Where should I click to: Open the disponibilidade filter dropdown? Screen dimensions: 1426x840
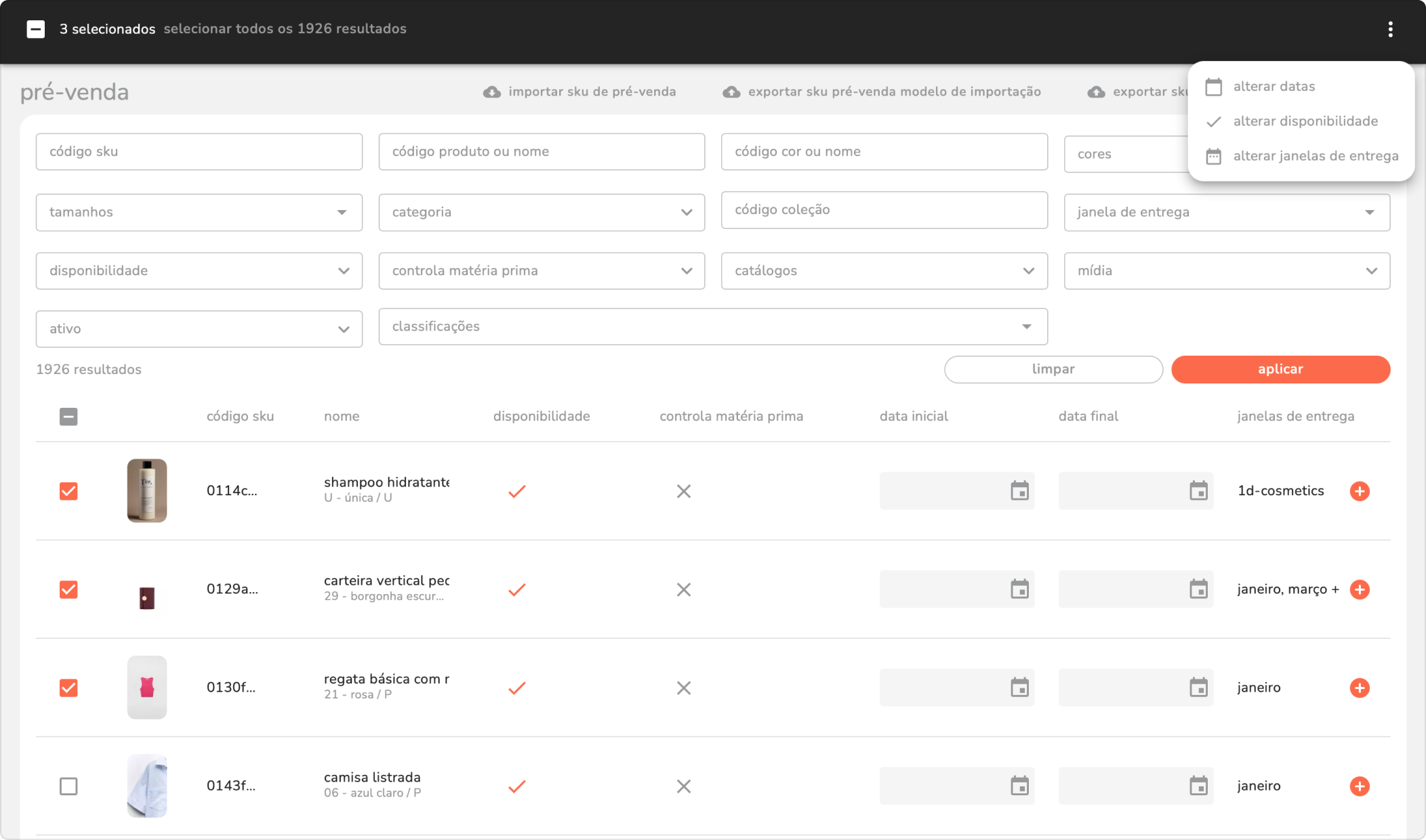coord(199,271)
